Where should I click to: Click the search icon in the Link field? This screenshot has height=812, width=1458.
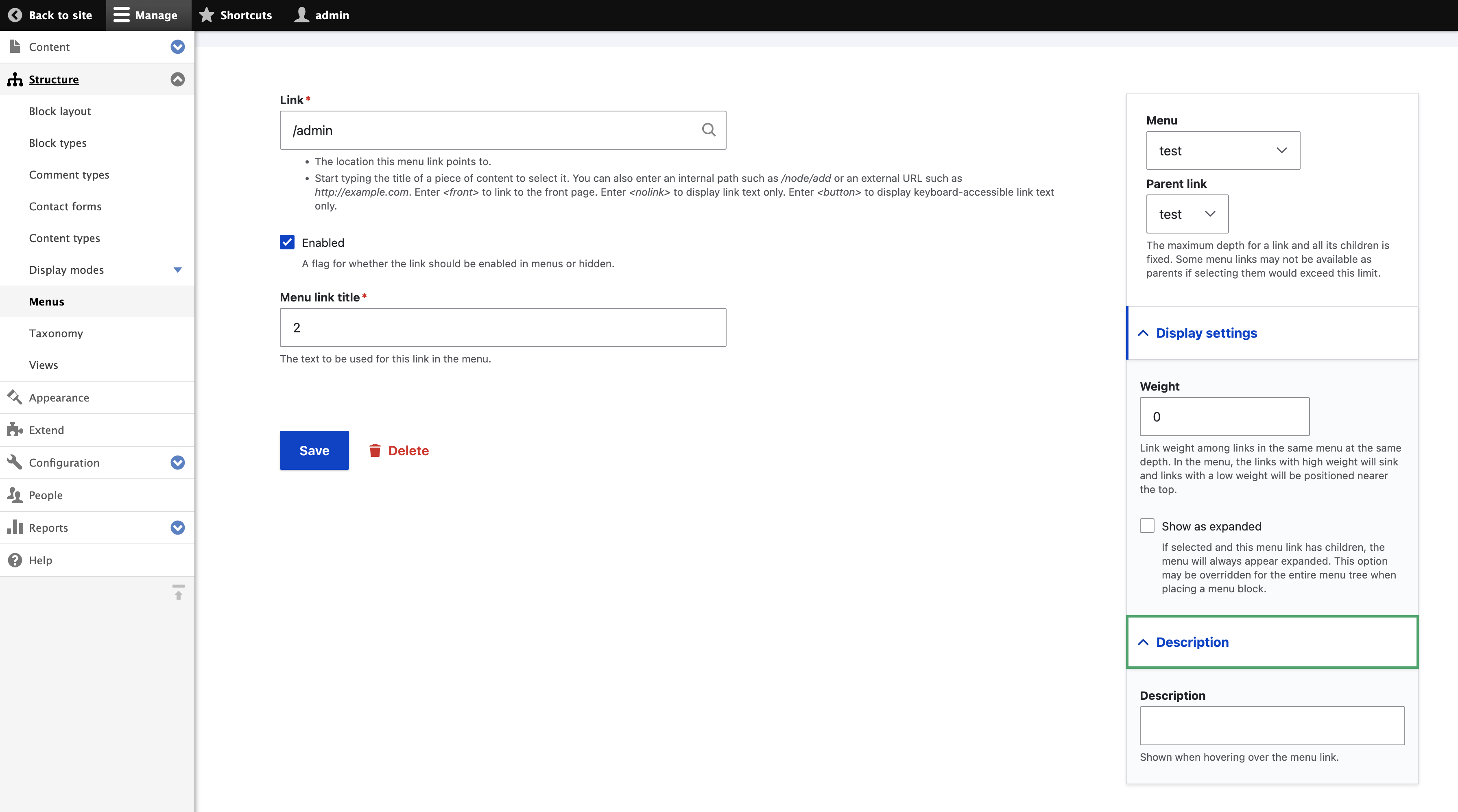pyautogui.click(x=709, y=130)
